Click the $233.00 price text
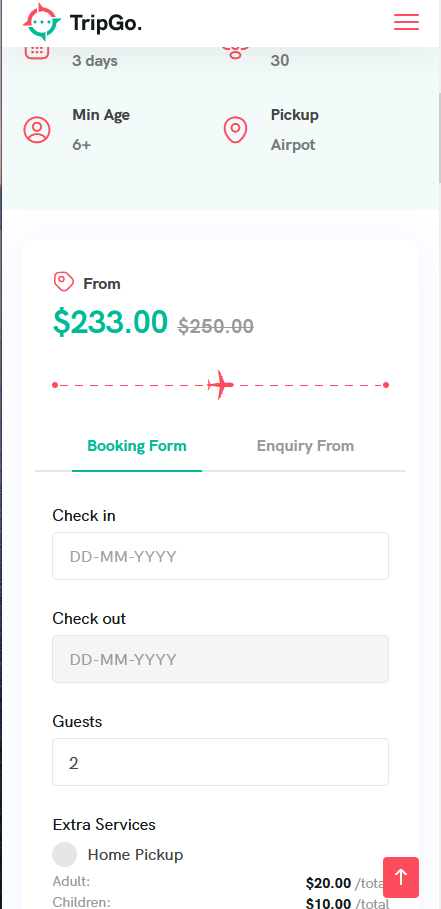441x909 pixels. 110,322
